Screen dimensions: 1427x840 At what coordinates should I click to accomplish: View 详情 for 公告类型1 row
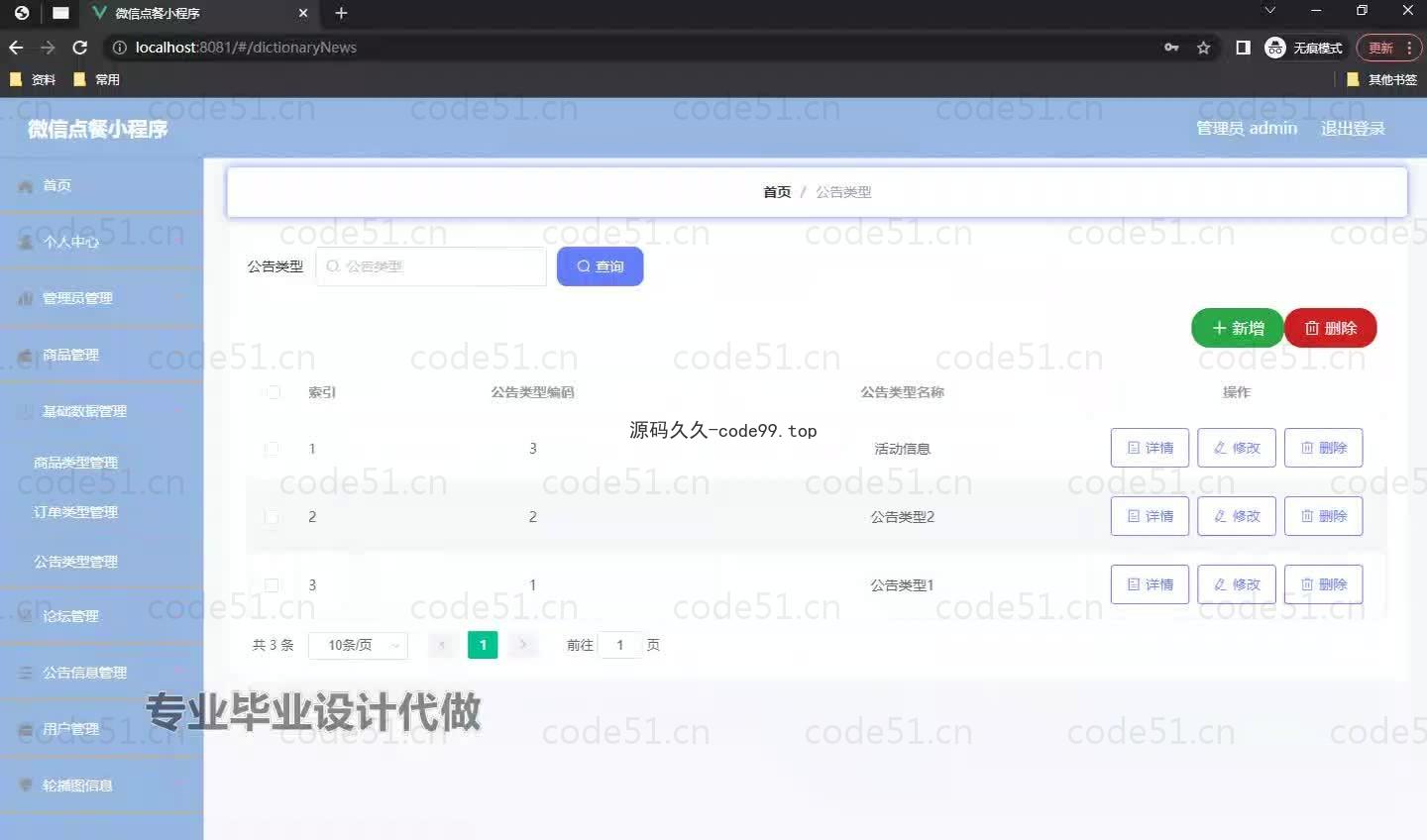(x=1150, y=584)
